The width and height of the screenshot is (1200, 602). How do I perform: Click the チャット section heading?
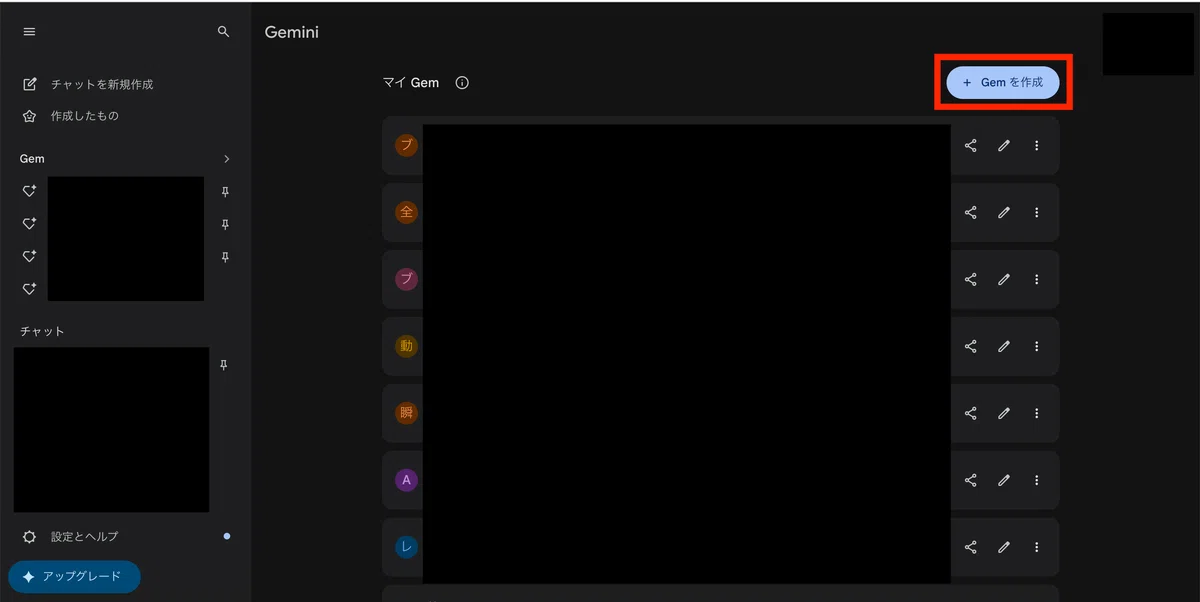(x=42, y=331)
